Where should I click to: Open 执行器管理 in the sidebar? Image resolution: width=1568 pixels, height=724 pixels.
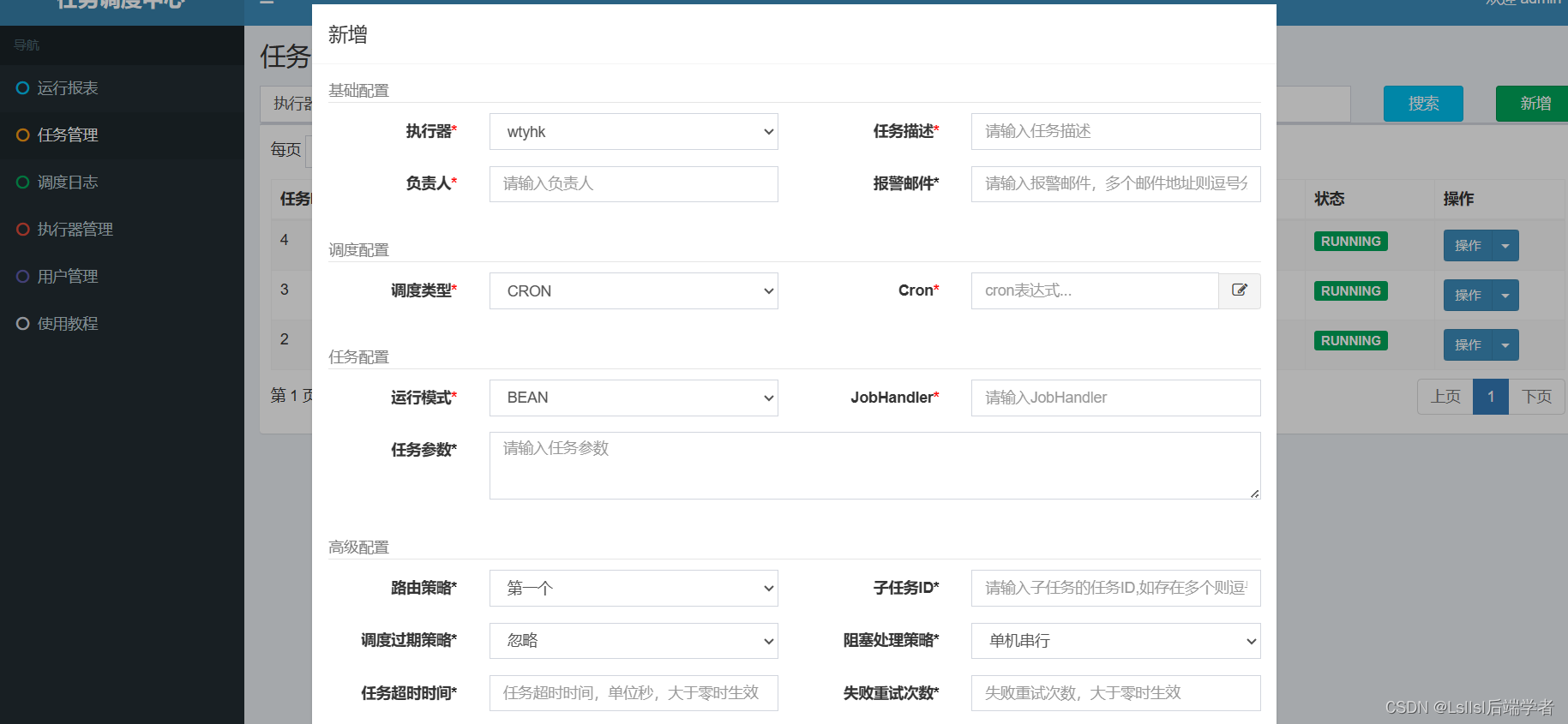122,230
